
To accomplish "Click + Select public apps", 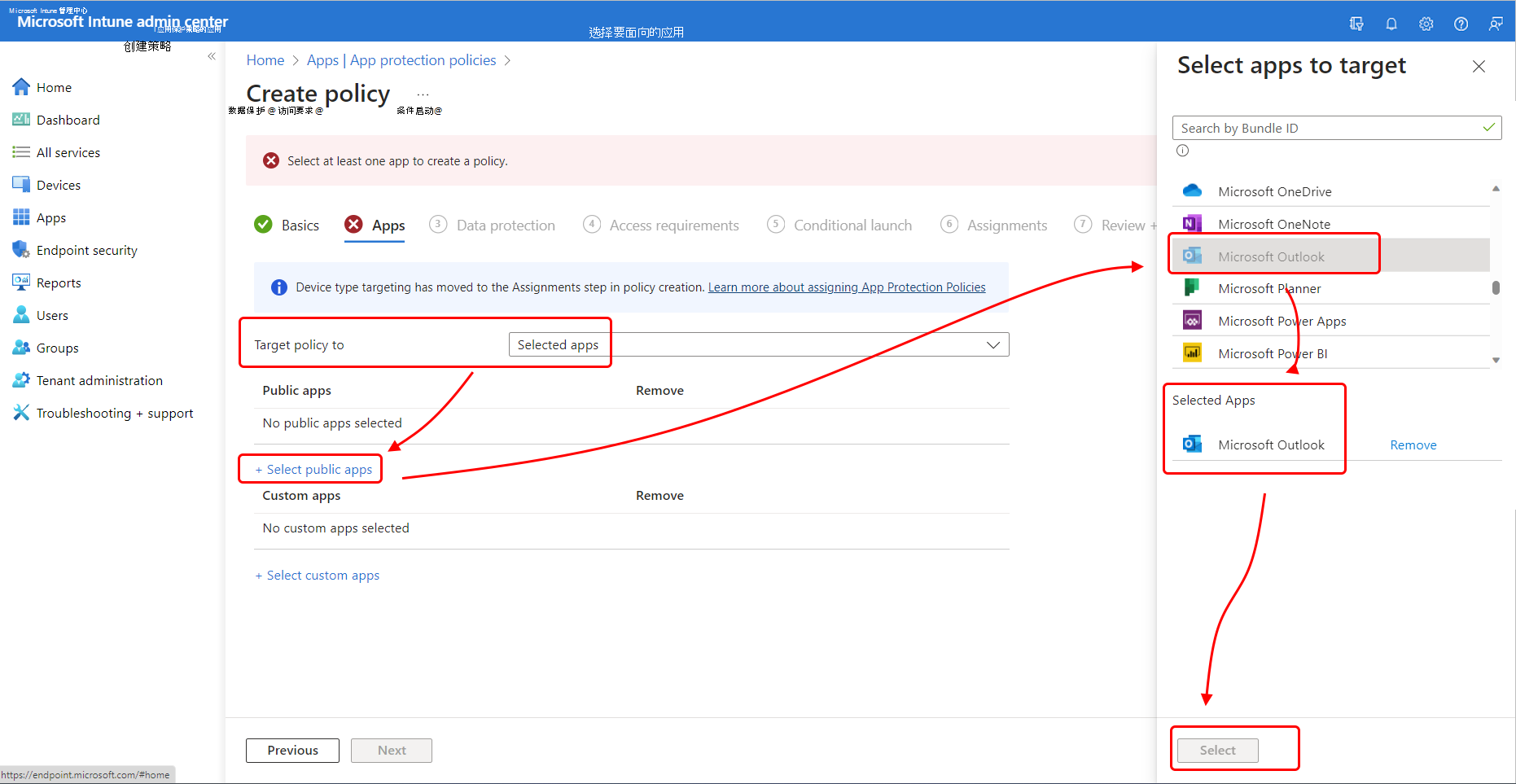I will [x=313, y=469].
